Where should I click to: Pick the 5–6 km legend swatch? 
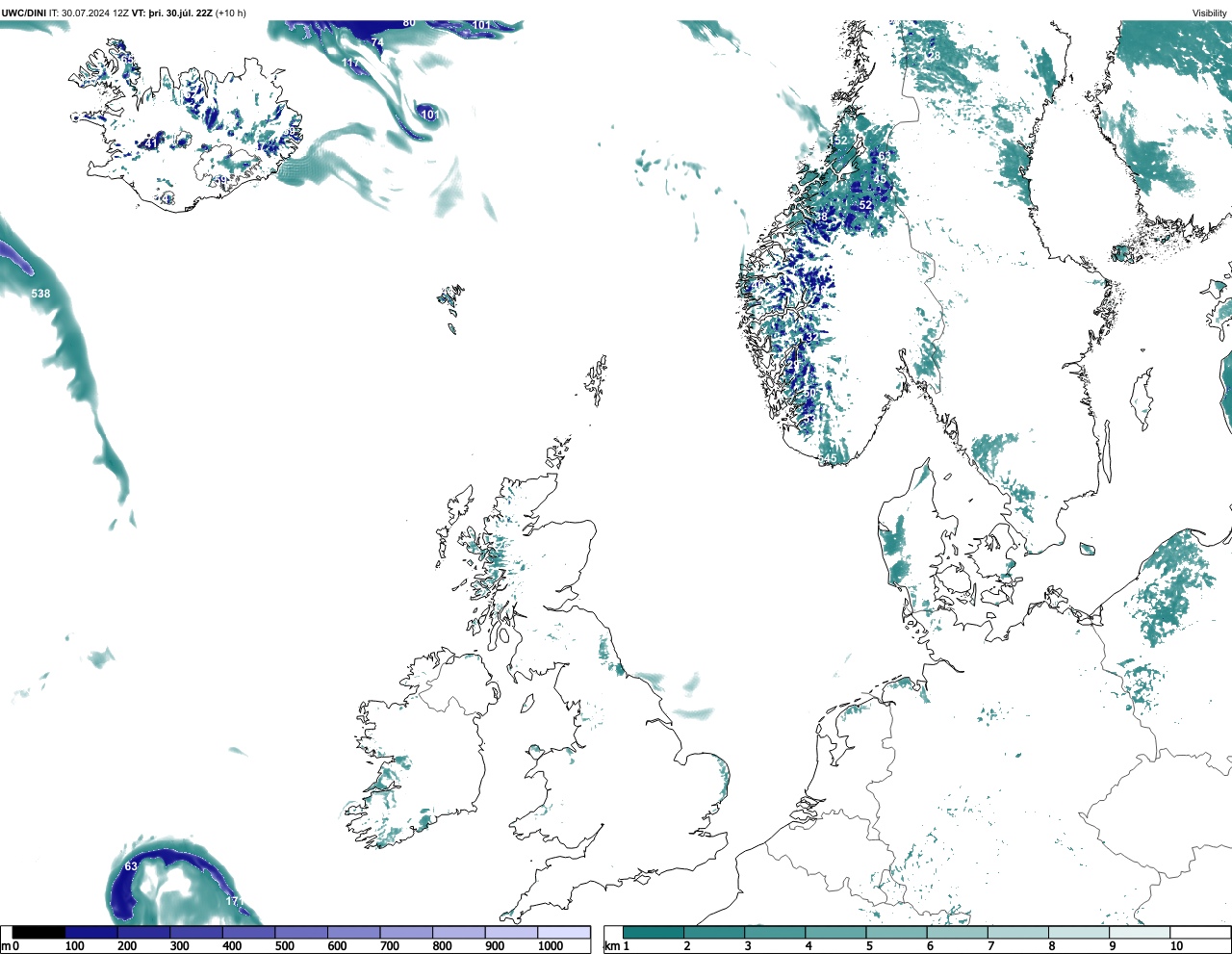[x=896, y=933]
